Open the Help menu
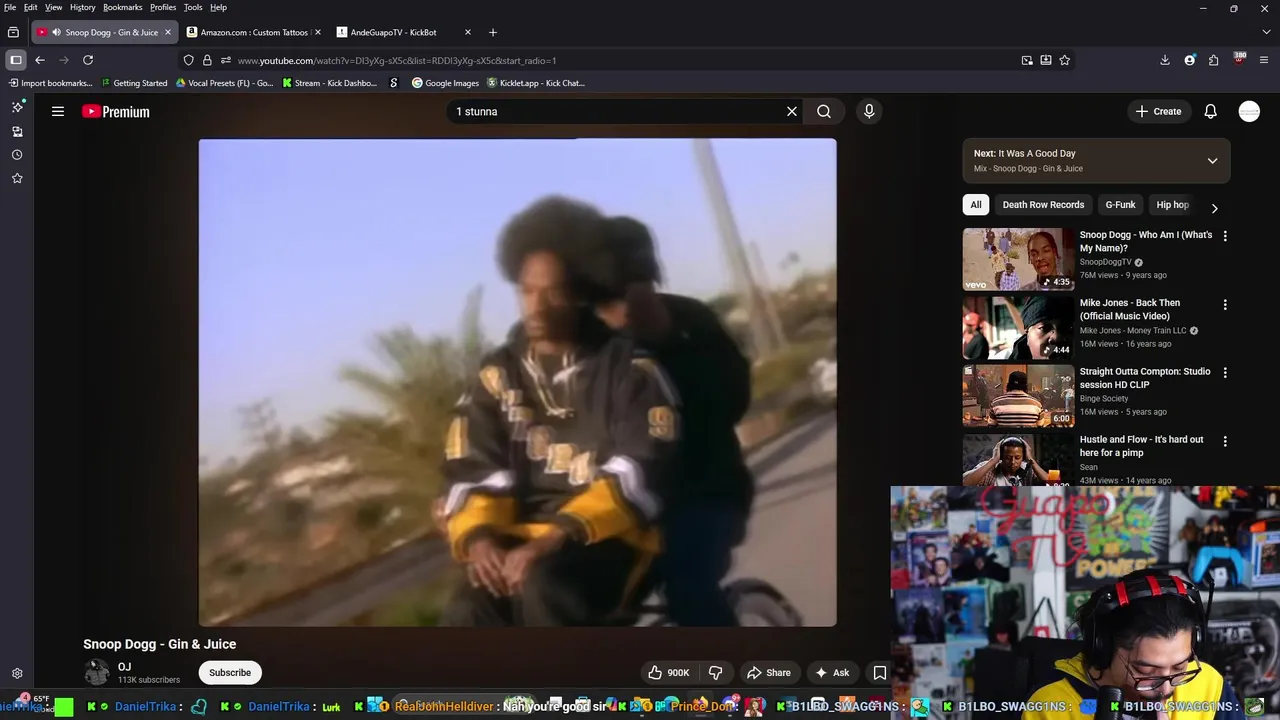Viewport: 1280px width, 720px height. [218, 7]
